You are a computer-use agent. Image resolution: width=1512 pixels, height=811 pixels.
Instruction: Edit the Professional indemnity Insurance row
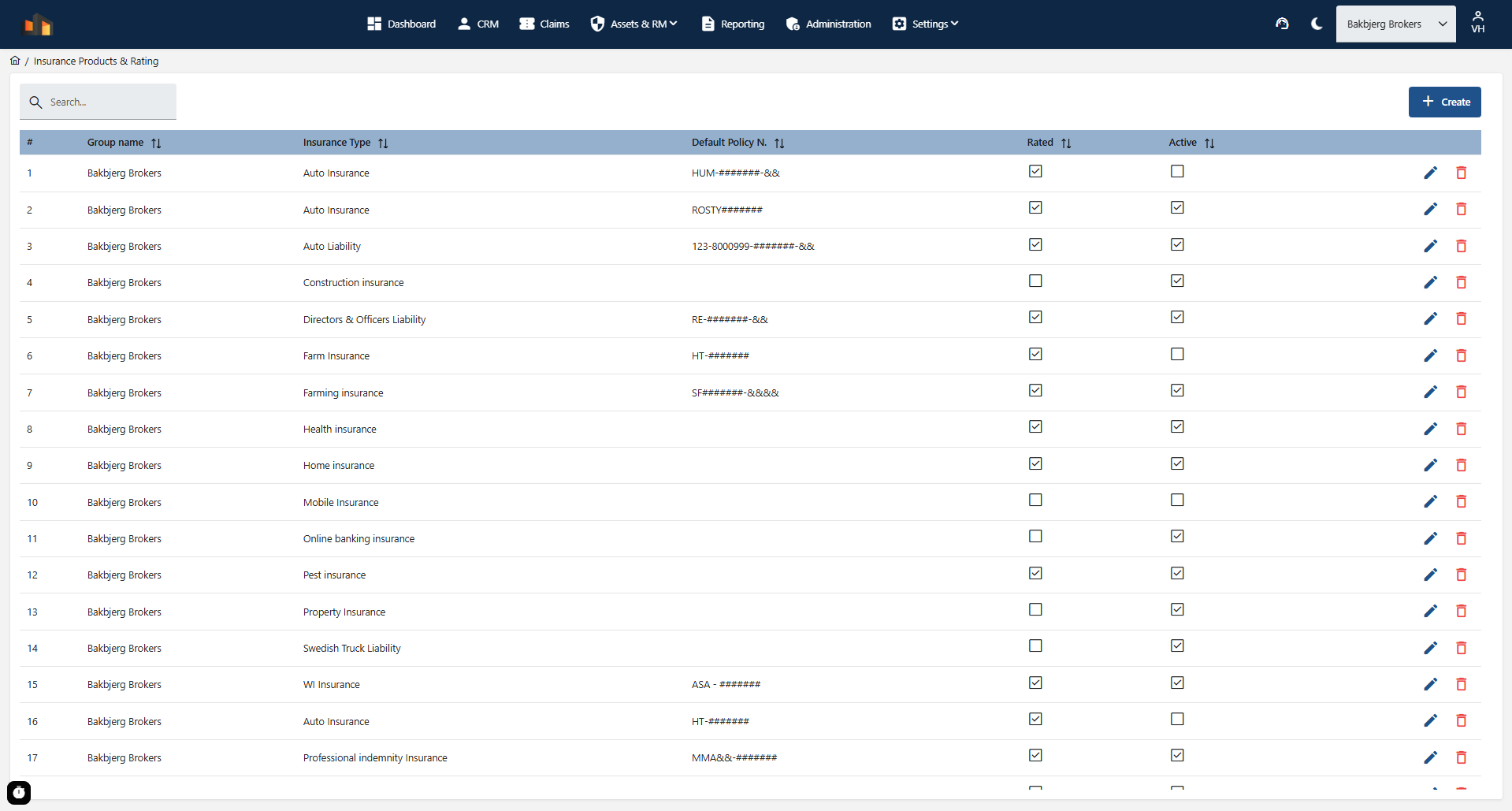pos(1430,757)
